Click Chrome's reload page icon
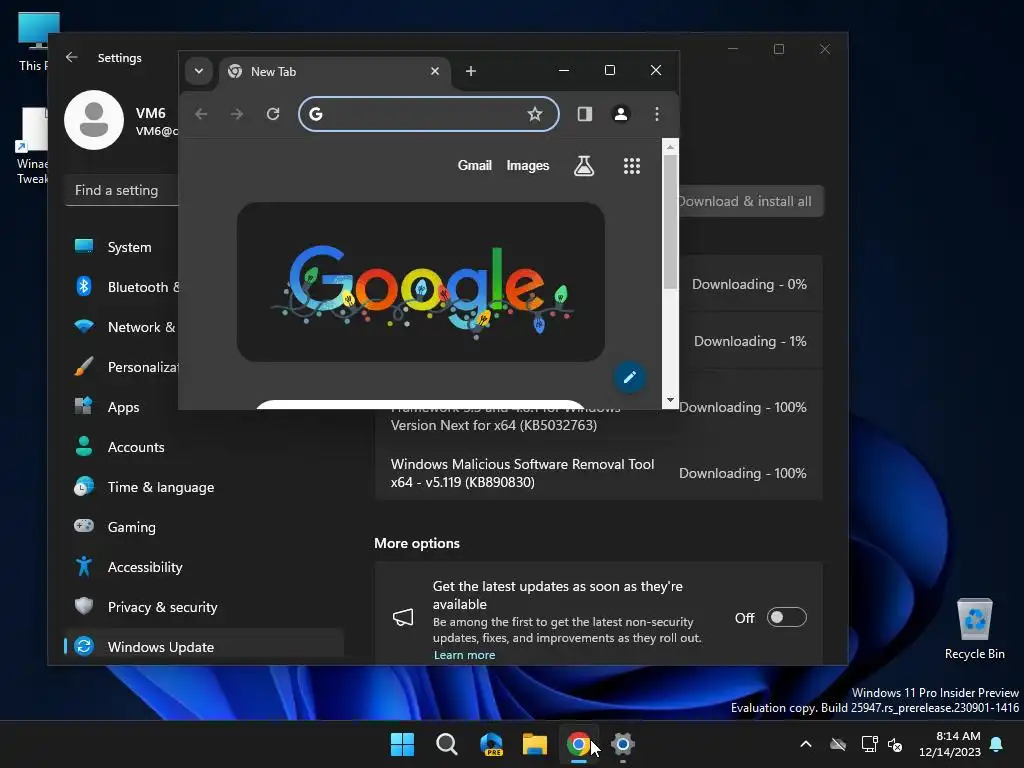The image size is (1024, 768). (x=273, y=114)
